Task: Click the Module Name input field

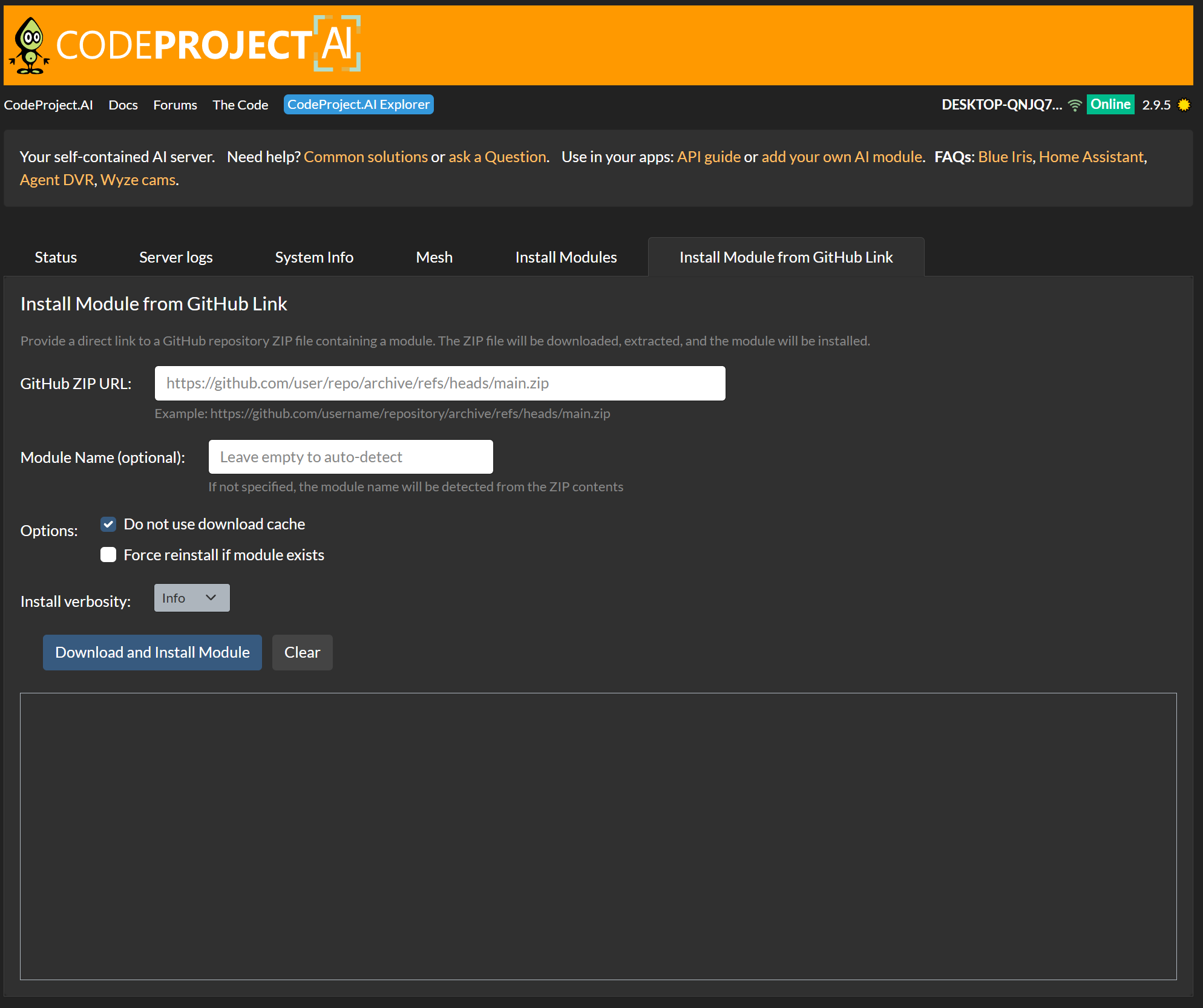Action: (x=350, y=457)
